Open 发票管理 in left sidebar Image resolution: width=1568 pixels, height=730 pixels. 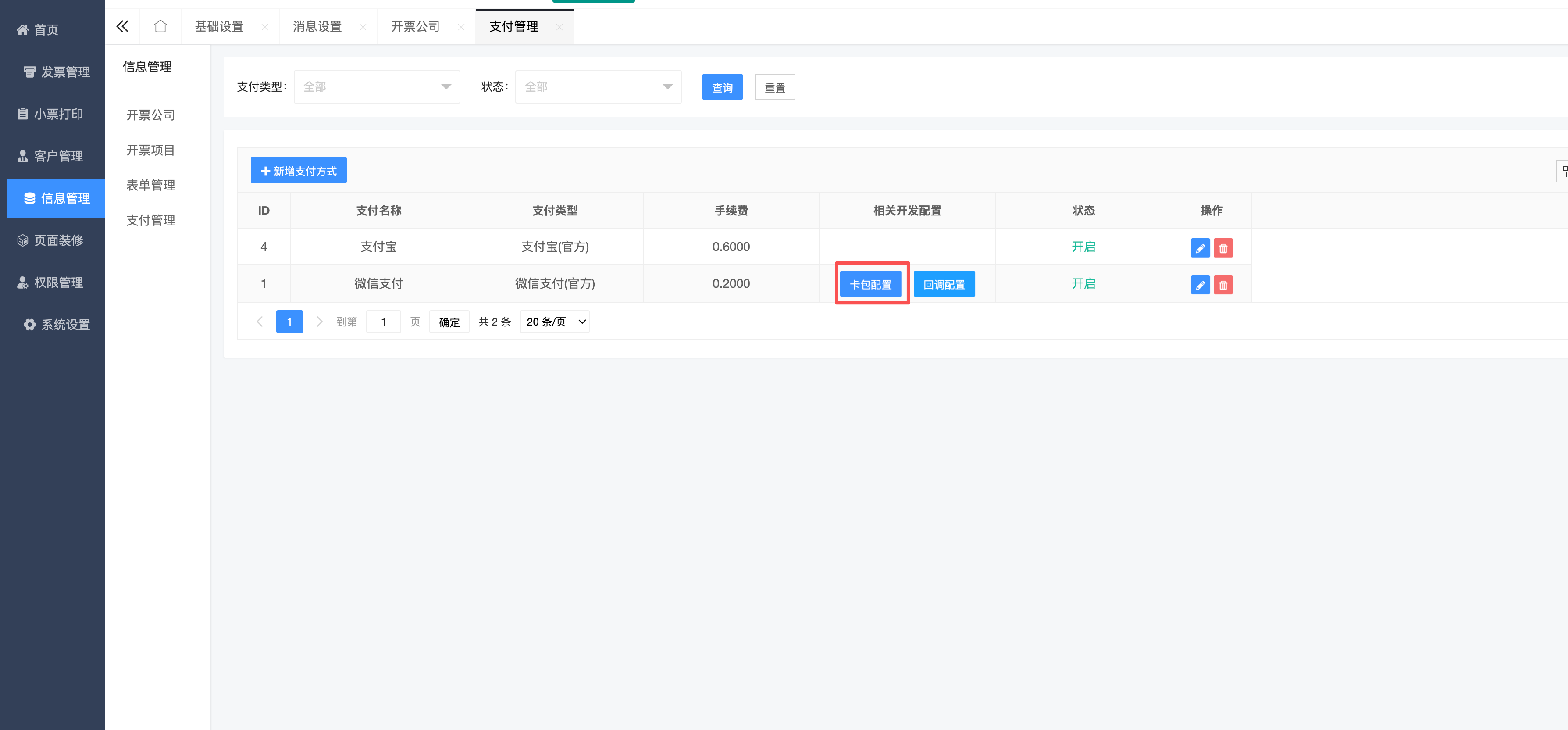pyautogui.click(x=56, y=72)
